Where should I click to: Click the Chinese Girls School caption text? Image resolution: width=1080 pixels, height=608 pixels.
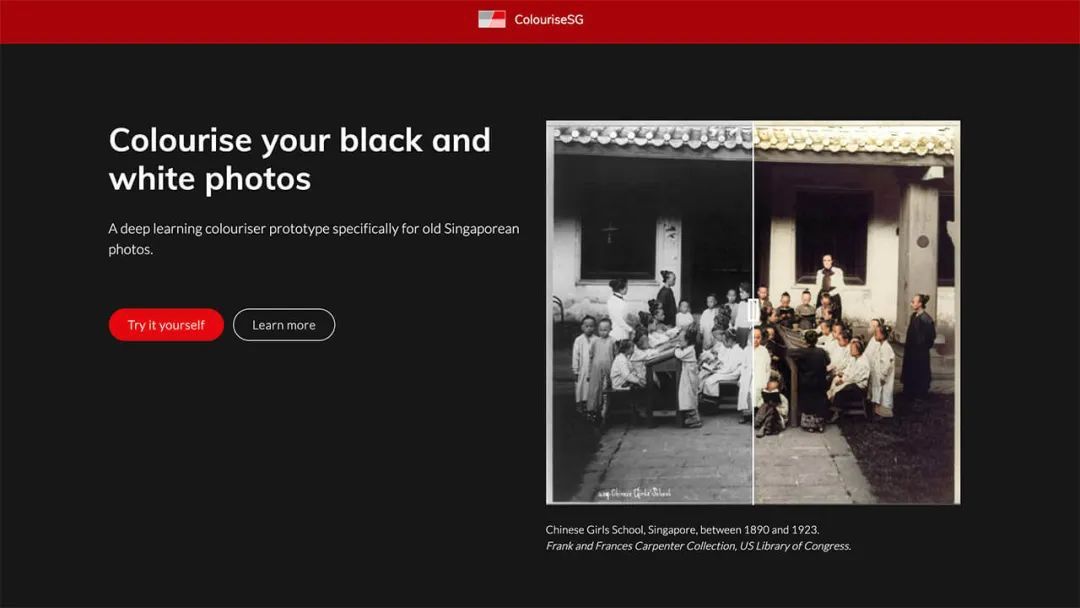pos(682,529)
